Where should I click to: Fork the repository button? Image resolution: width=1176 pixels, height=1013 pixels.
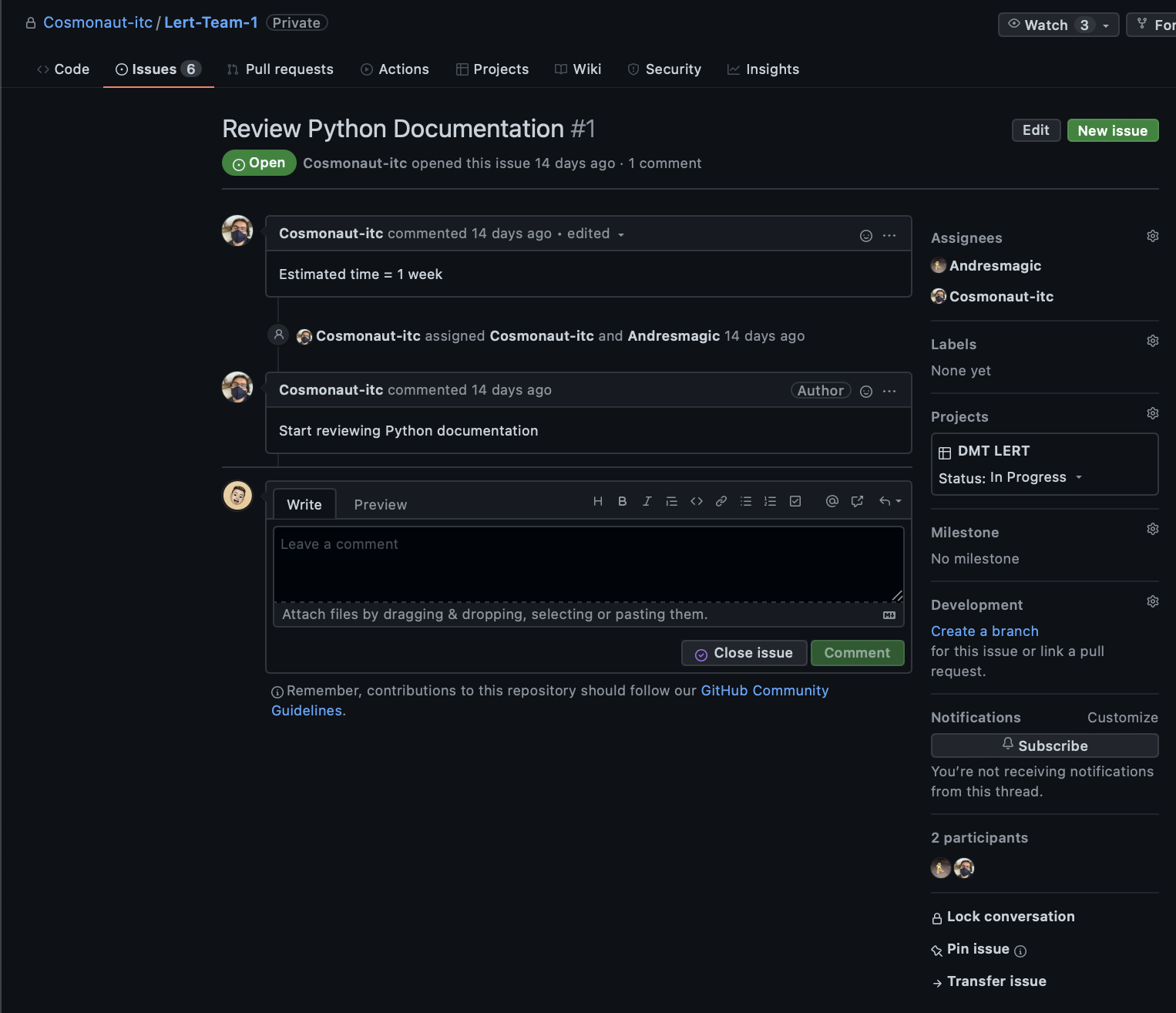(x=1152, y=25)
